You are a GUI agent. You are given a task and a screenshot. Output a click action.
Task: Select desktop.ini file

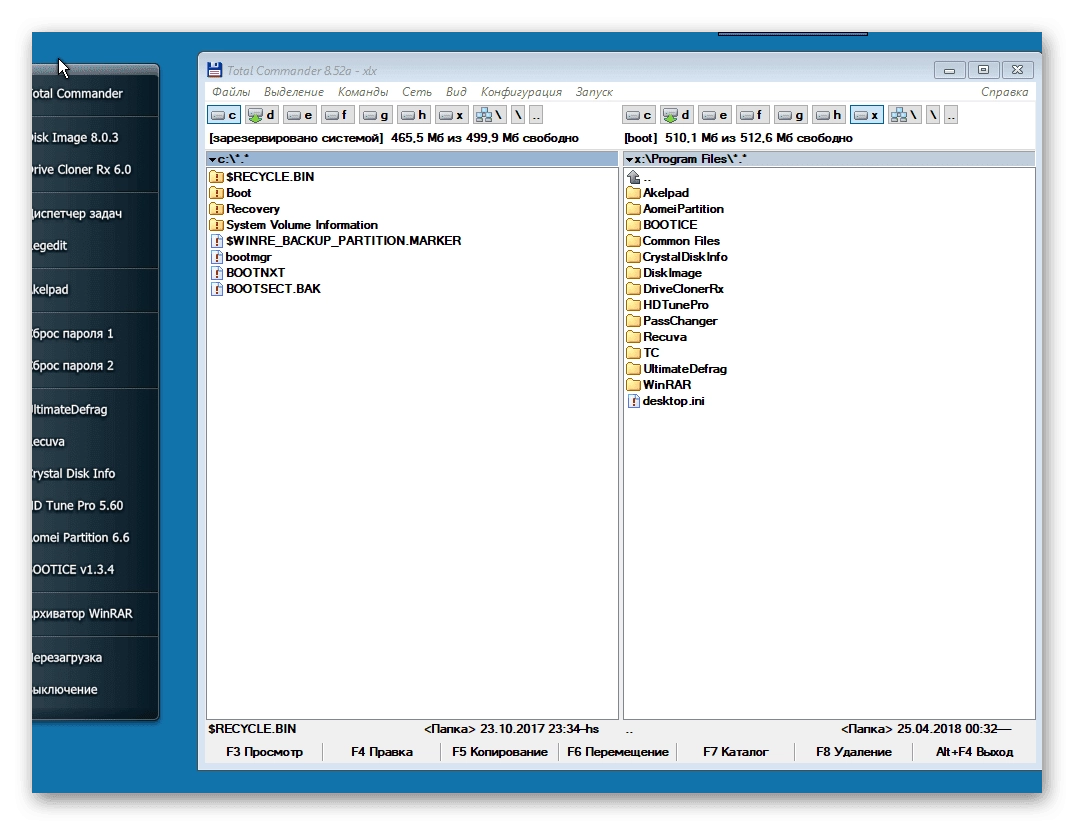[666, 401]
